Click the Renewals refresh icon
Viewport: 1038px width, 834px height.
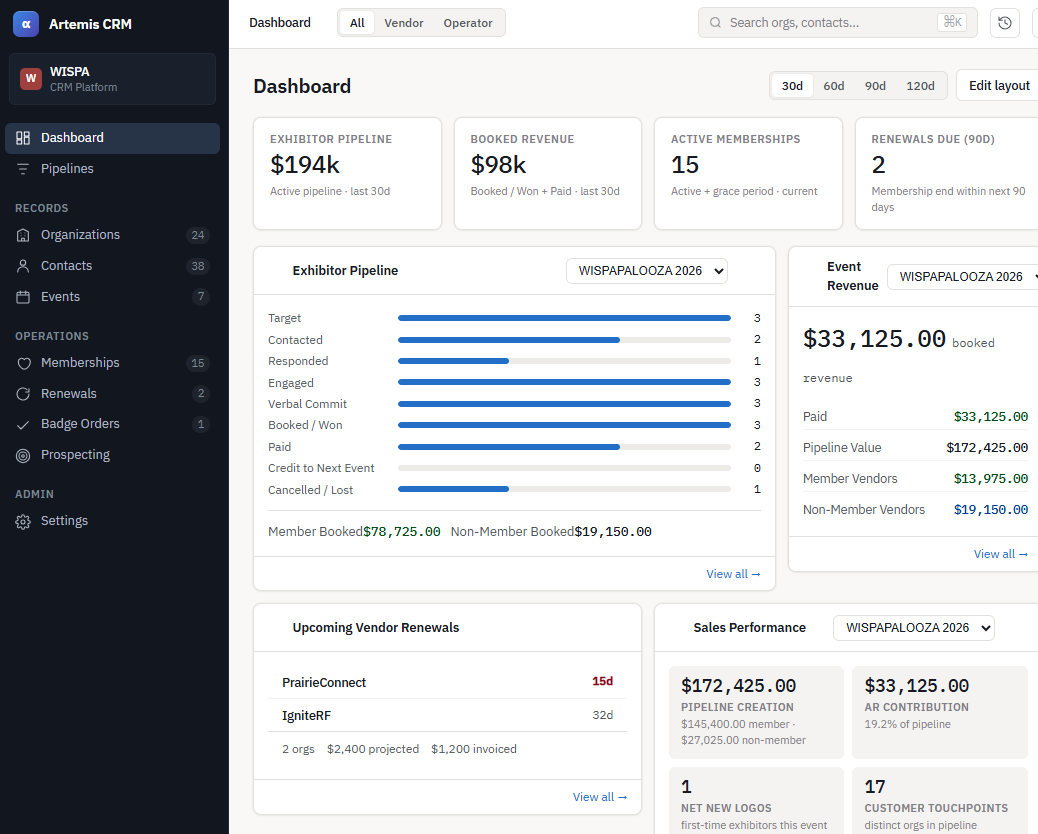pyautogui.click(x=23, y=394)
